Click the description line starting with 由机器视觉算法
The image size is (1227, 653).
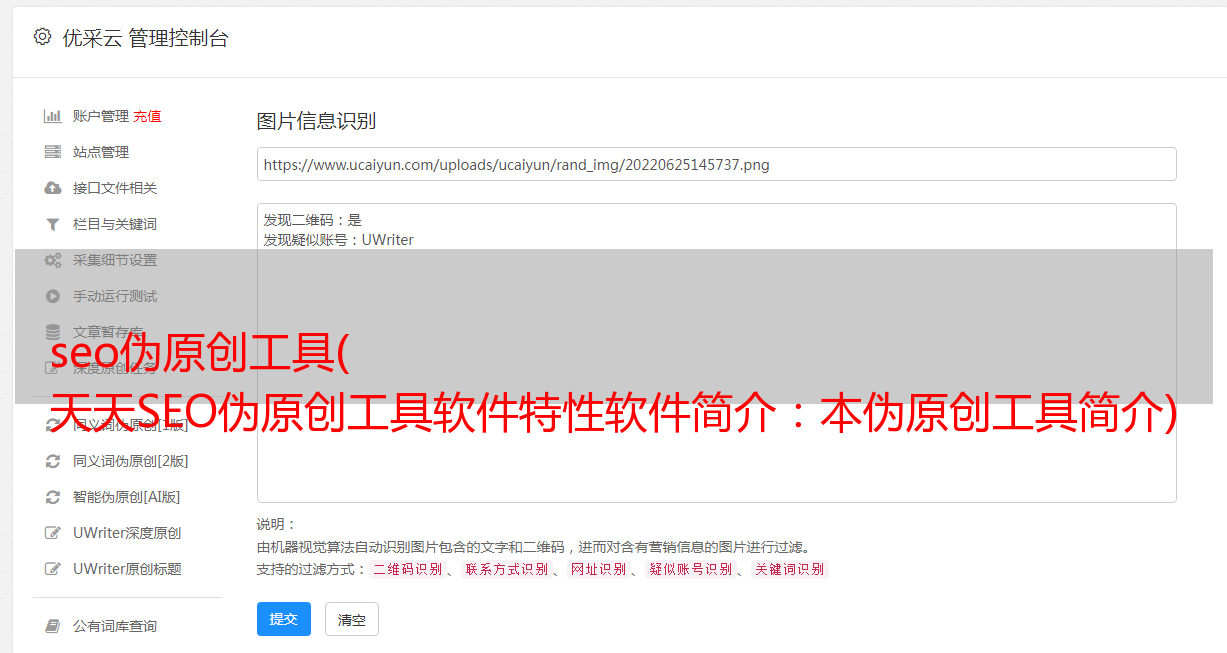tap(533, 547)
